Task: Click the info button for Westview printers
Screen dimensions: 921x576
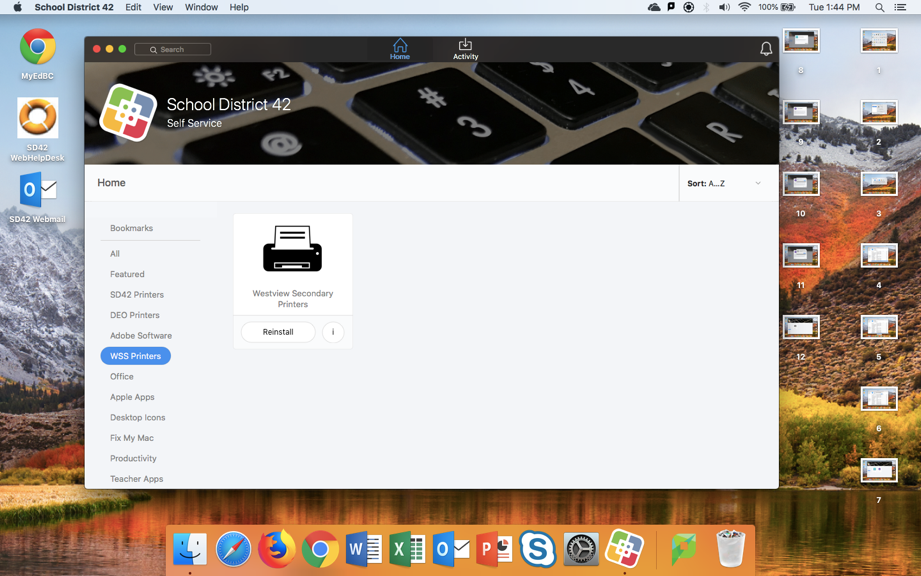Action: click(x=333, y=332)
